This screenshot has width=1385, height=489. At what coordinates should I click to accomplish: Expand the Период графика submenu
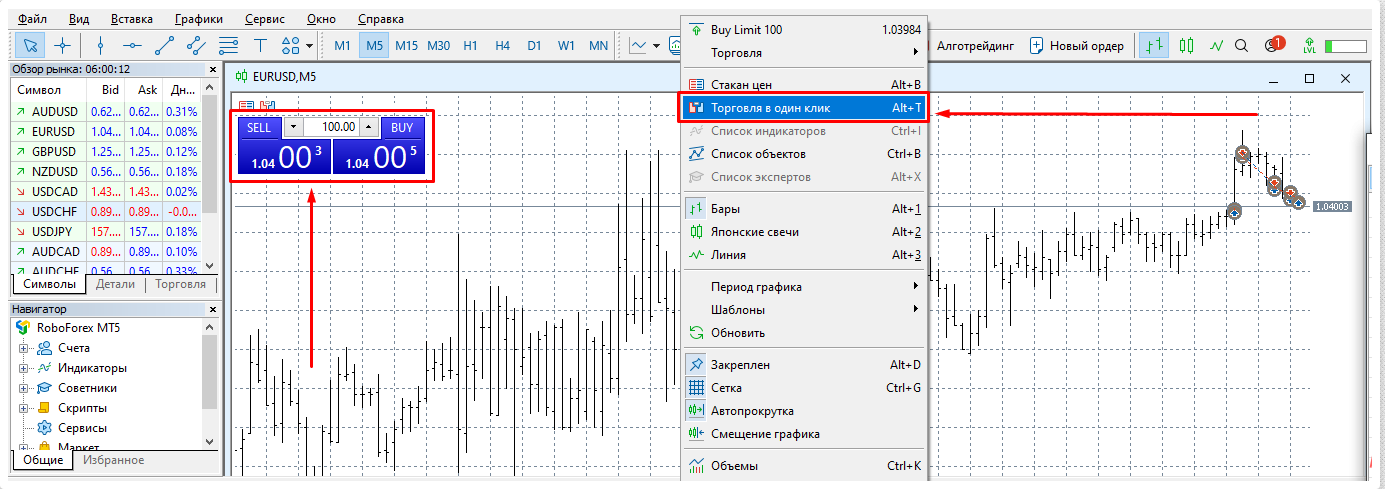tap(804, 287)
